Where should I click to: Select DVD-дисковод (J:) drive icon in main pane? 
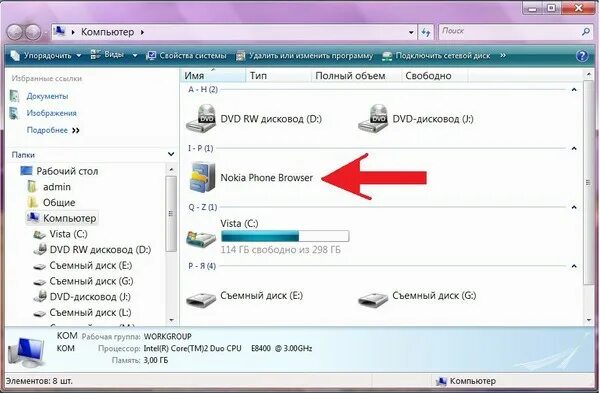(x=373, y=118)
